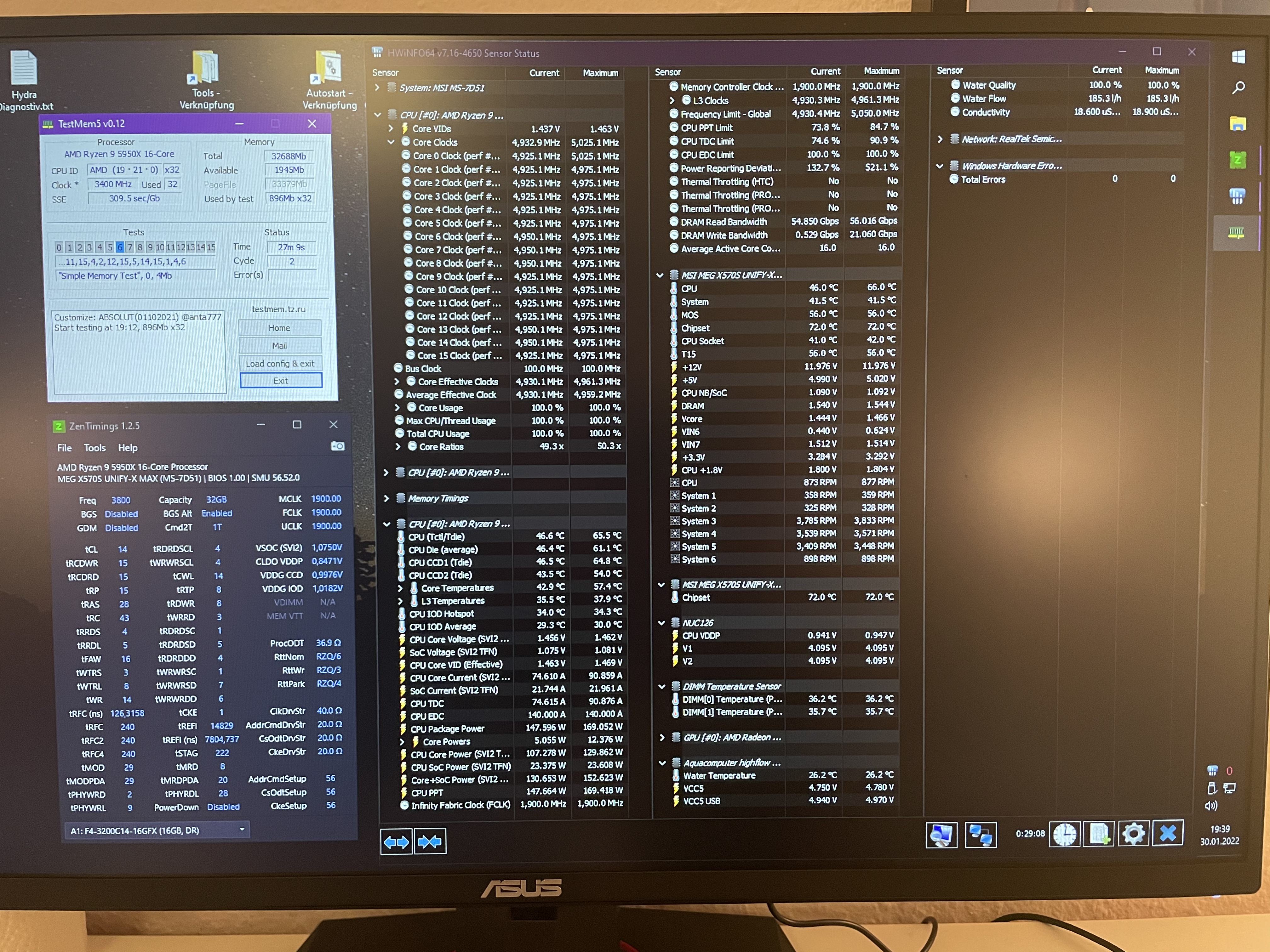Open the taskbar search magnifier

tap(1239, 88)
